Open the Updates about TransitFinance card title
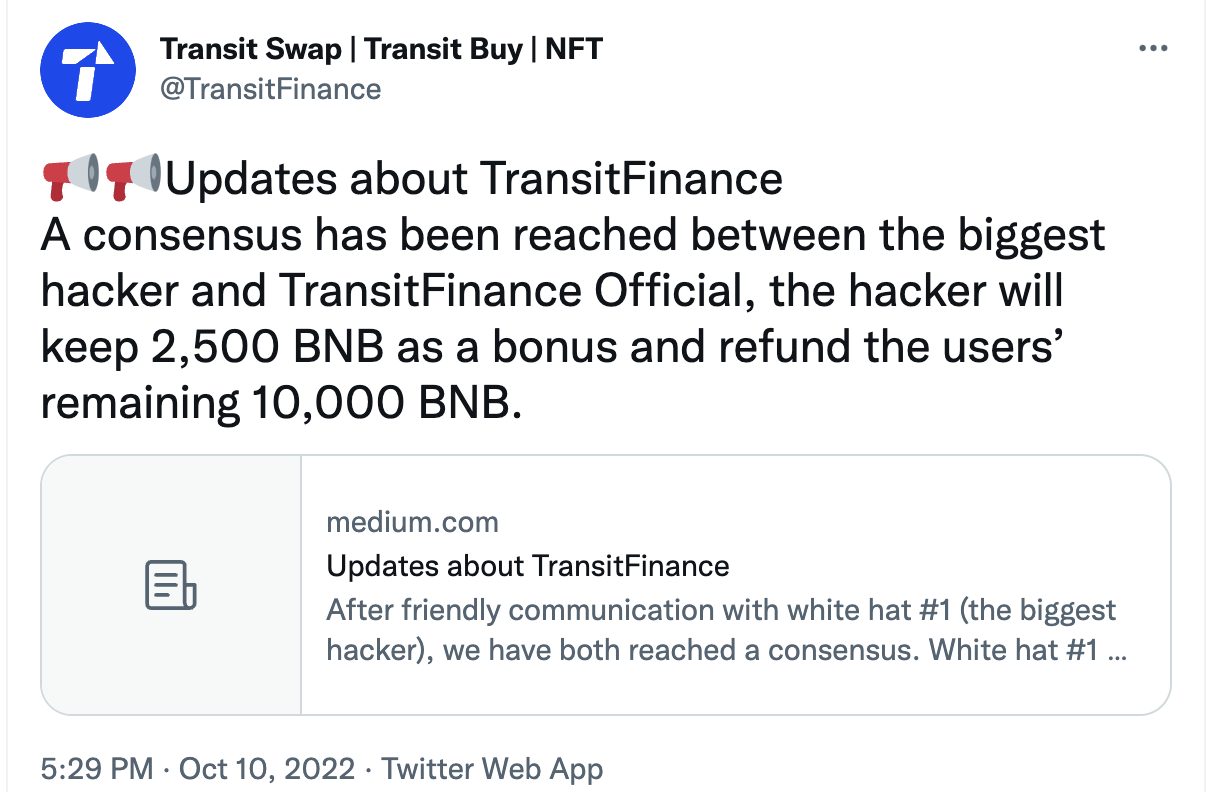 (528, 566)
